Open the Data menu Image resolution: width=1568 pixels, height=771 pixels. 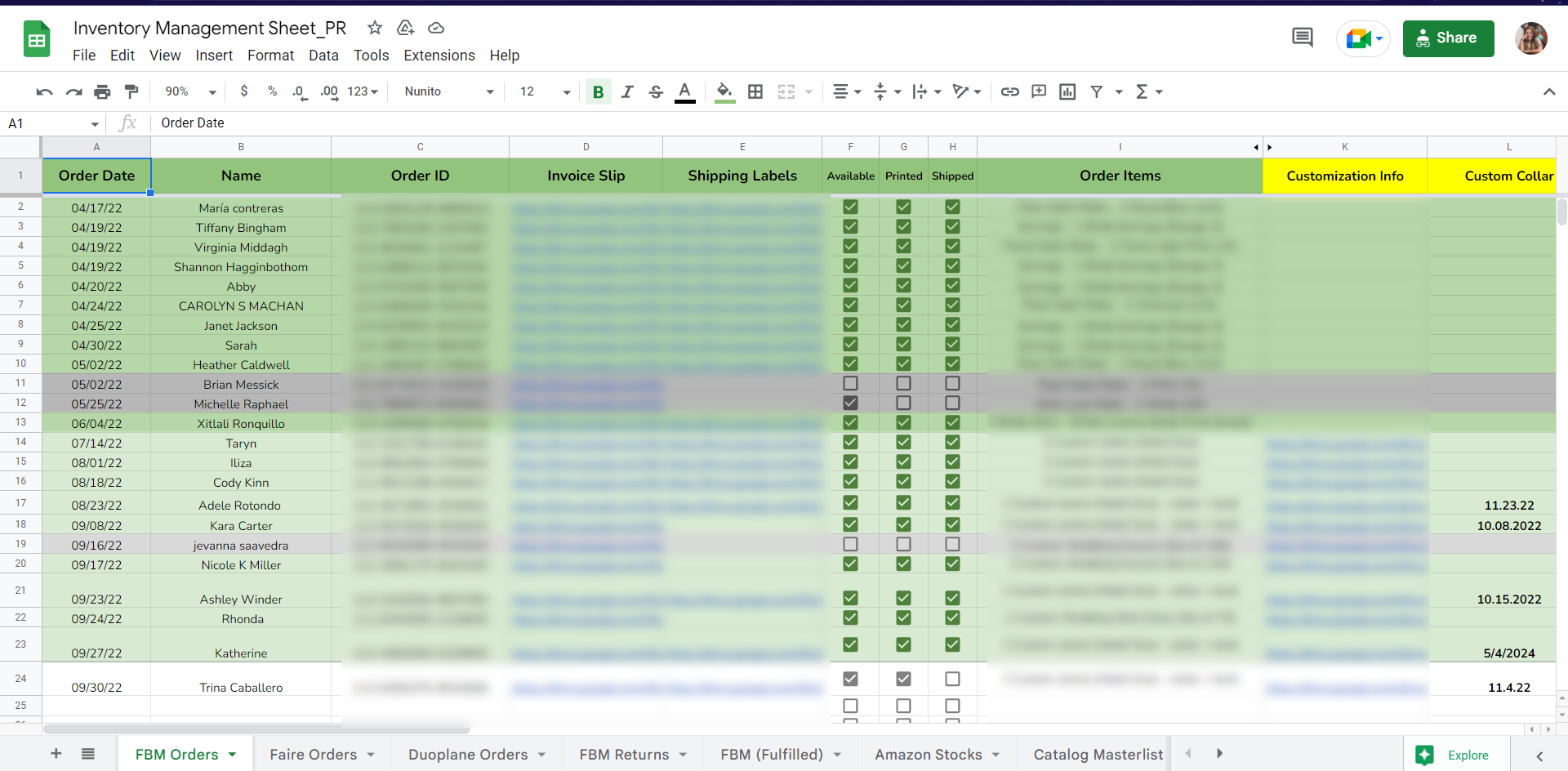click(323, 56)
